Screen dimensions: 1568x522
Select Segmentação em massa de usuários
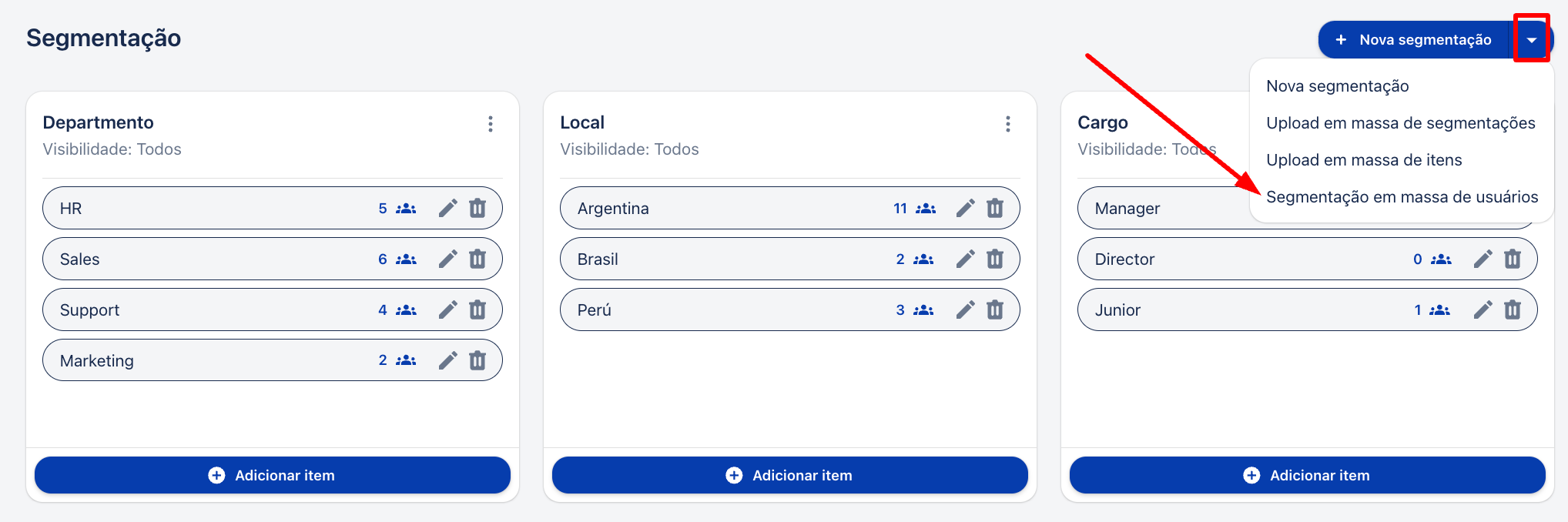(x=1402, y=197)
